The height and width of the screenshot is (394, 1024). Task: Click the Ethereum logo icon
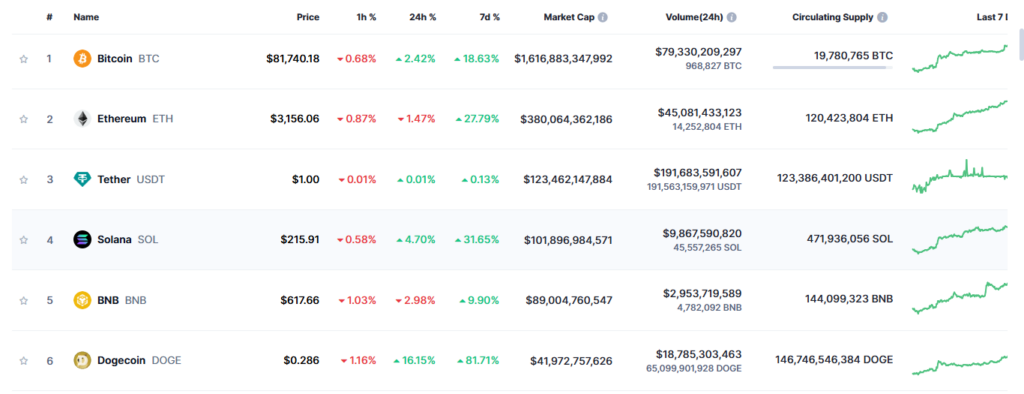coord(82,119)
